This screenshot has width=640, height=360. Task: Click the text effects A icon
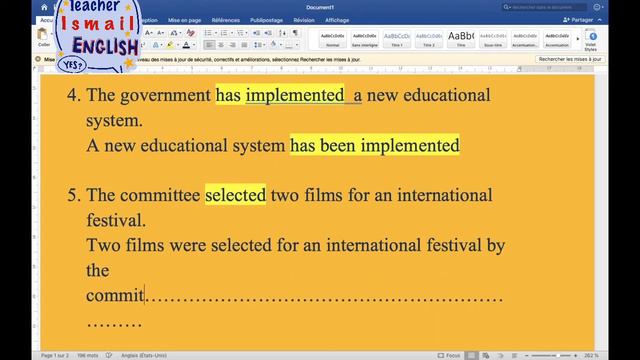pyautogui.click(x=156, y=45)
